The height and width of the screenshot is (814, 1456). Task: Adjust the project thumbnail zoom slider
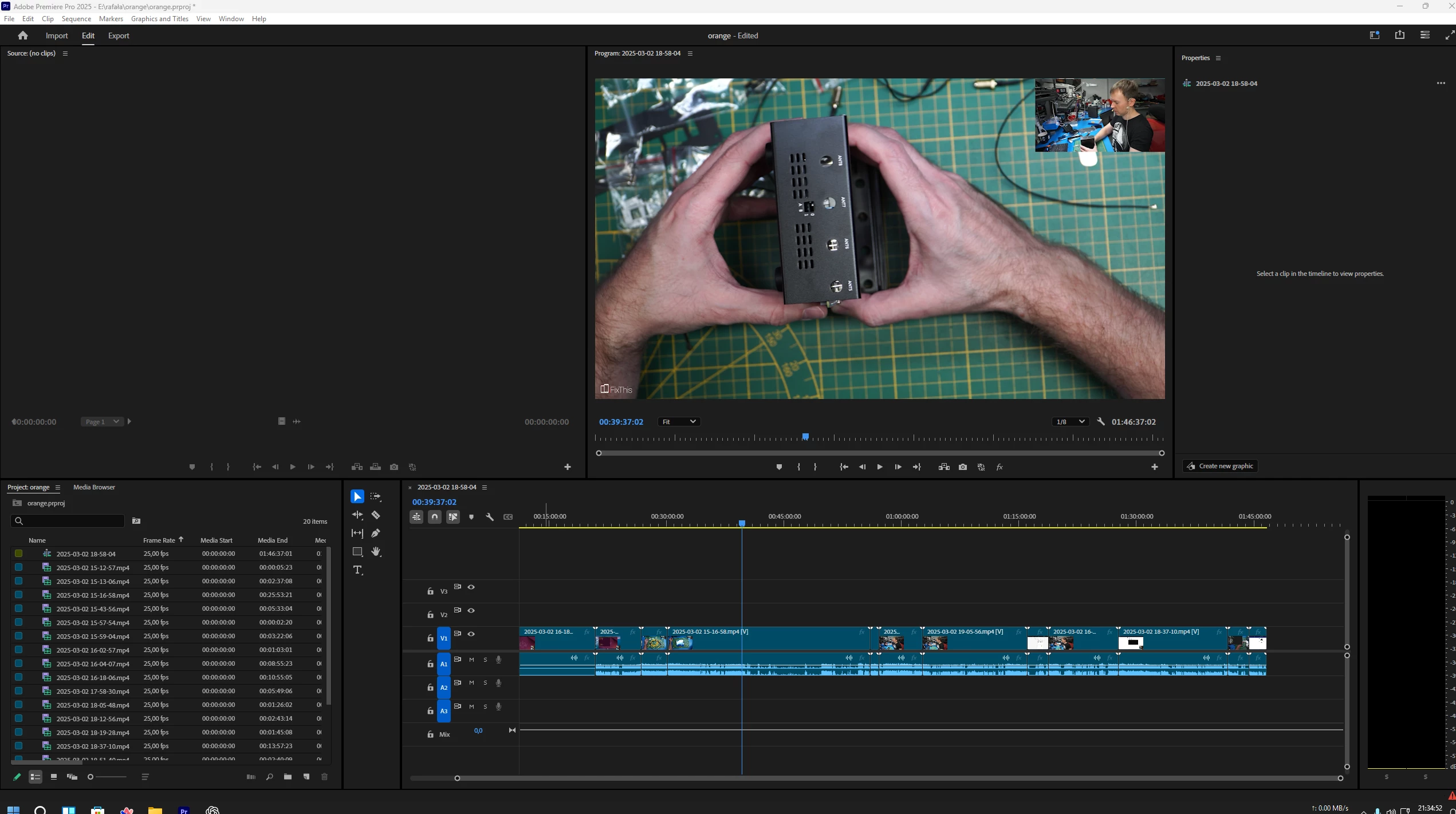point(90,777)
